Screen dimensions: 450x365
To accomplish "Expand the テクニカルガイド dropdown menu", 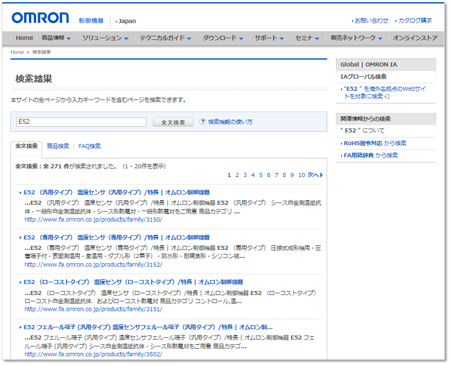I will 165,38.
